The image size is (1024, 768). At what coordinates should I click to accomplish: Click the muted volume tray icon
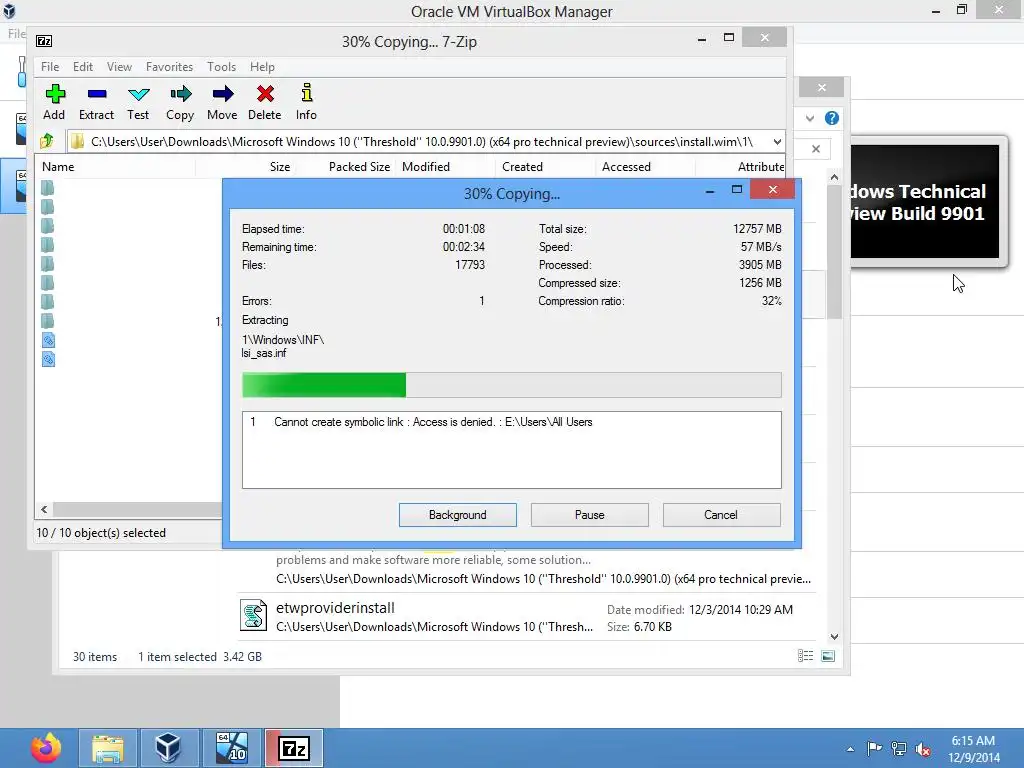pyautogui.click(x=923, y=749)
